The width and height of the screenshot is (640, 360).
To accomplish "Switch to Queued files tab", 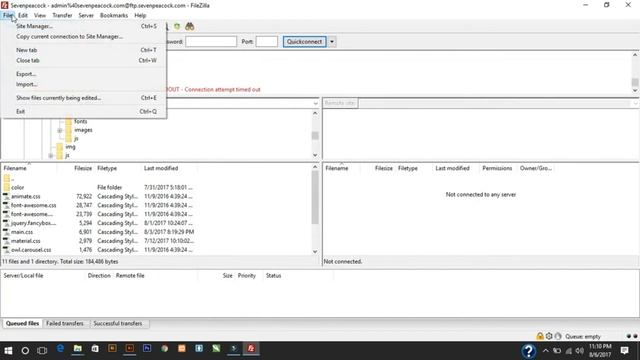I will 22,323.
